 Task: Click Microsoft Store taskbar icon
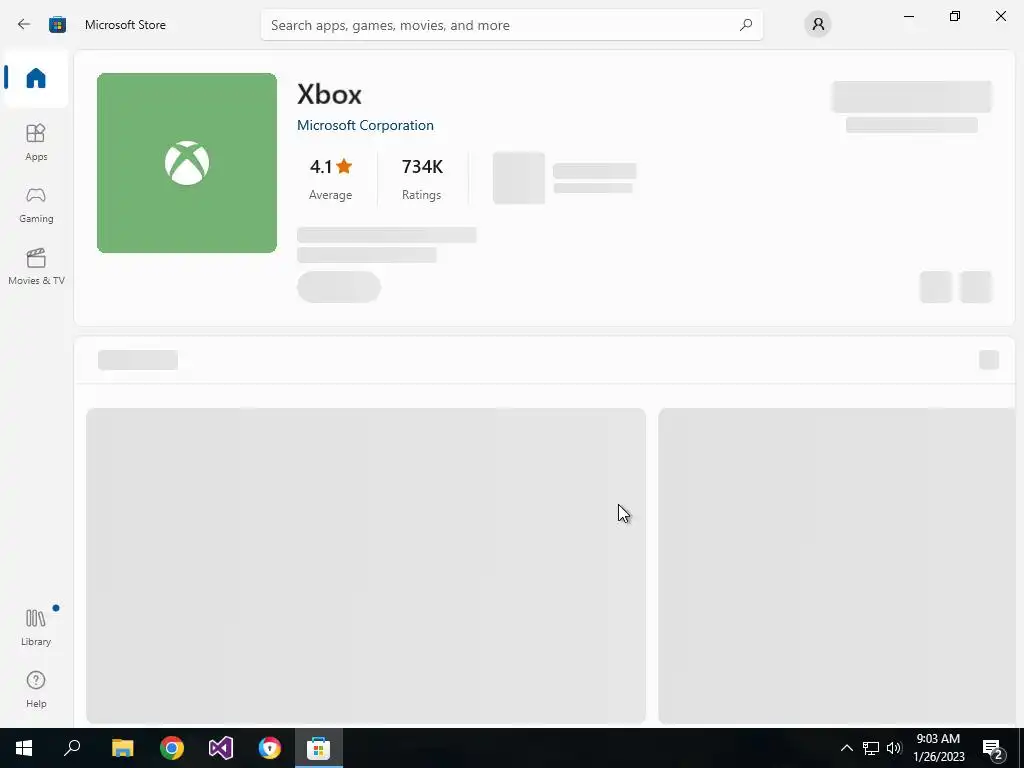point(319,748)
